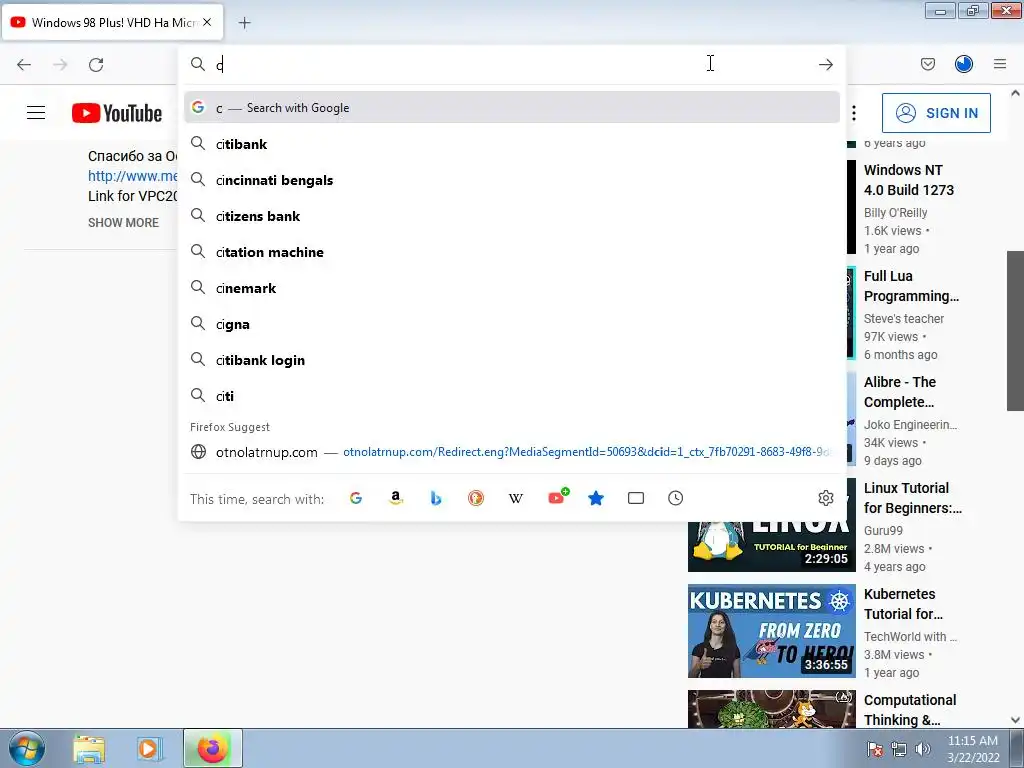
Task: Search this time with DuckDuckGo
Action: pos(475,498)
